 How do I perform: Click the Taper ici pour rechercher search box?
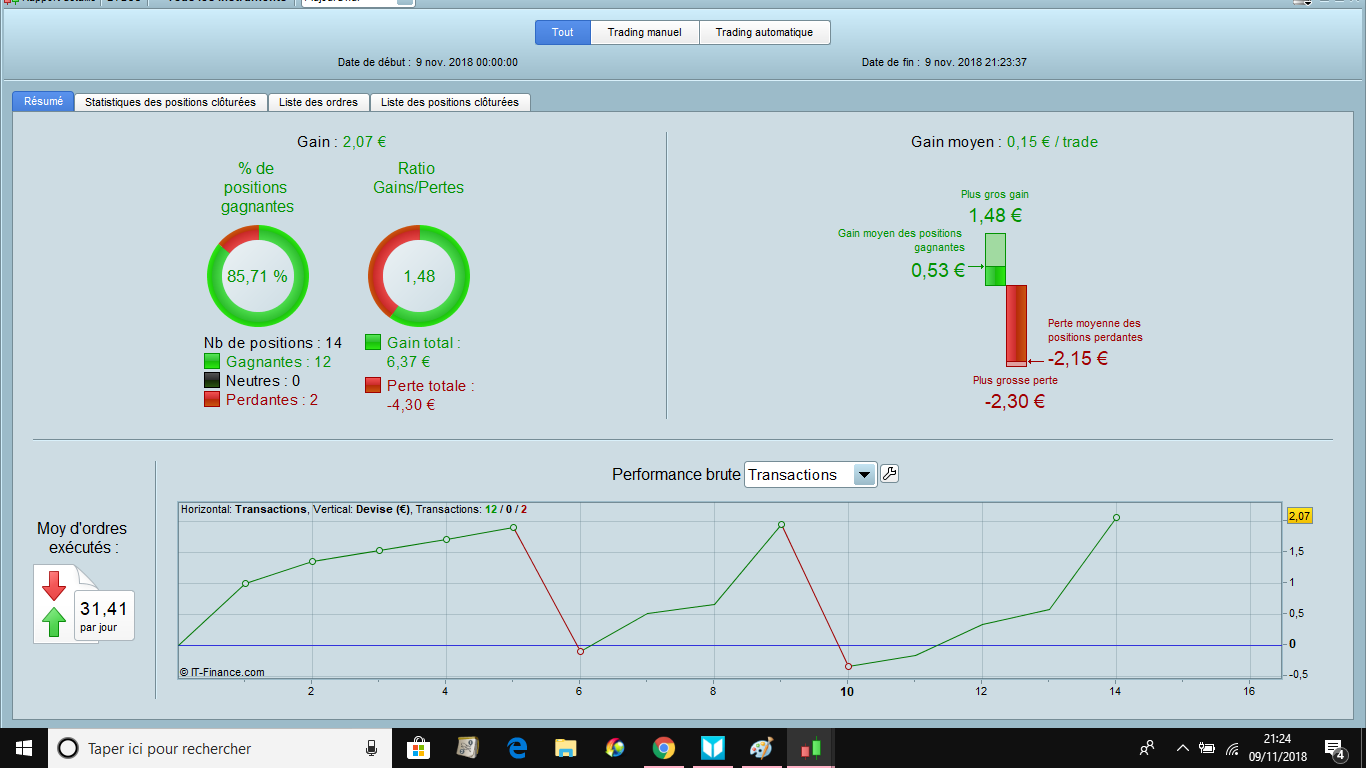[x=221, y=748]
